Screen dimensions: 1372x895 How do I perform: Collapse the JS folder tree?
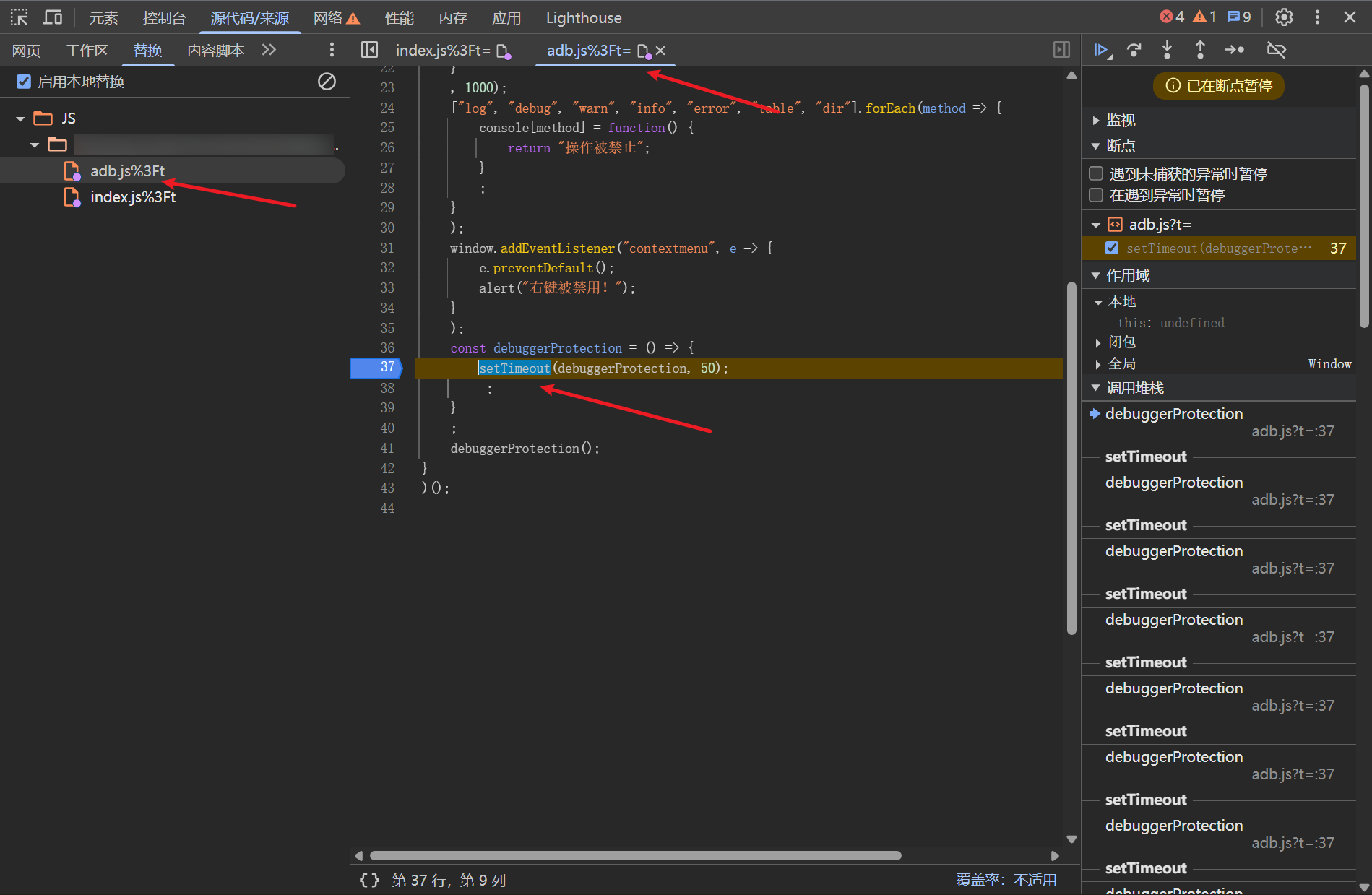pos(20,118)
